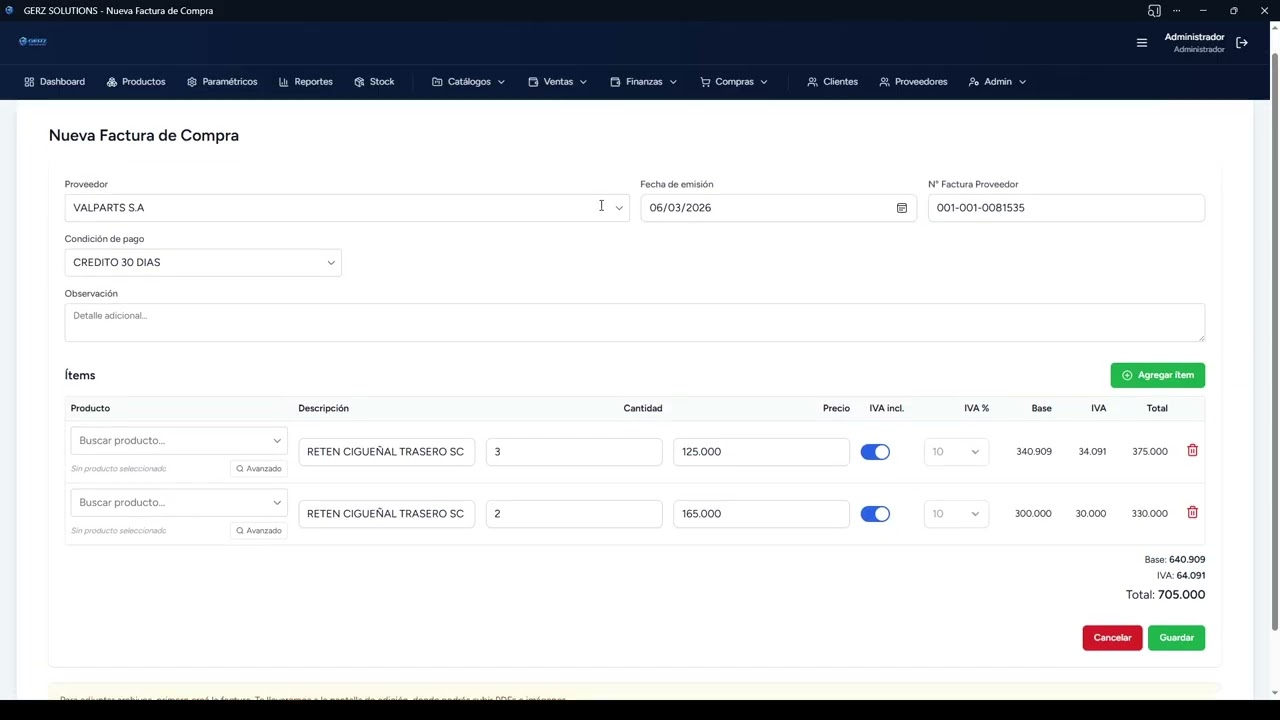Open the calendar picker for Fecha de emisión

tap(901, 208)
